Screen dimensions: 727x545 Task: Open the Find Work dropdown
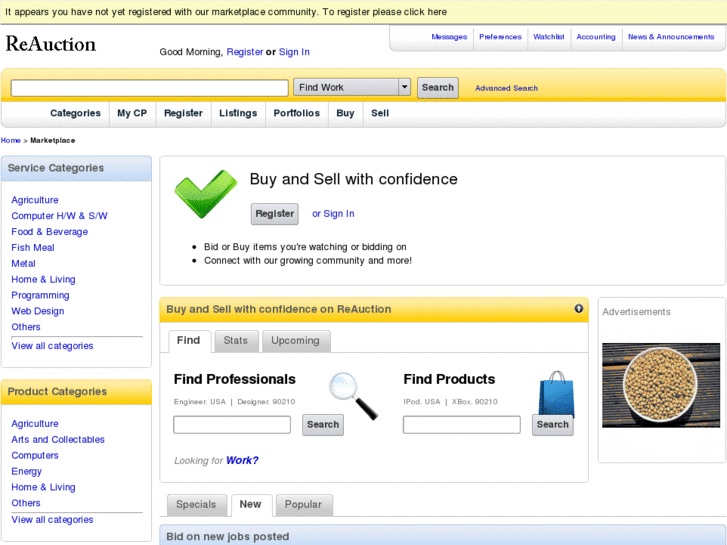404,88
